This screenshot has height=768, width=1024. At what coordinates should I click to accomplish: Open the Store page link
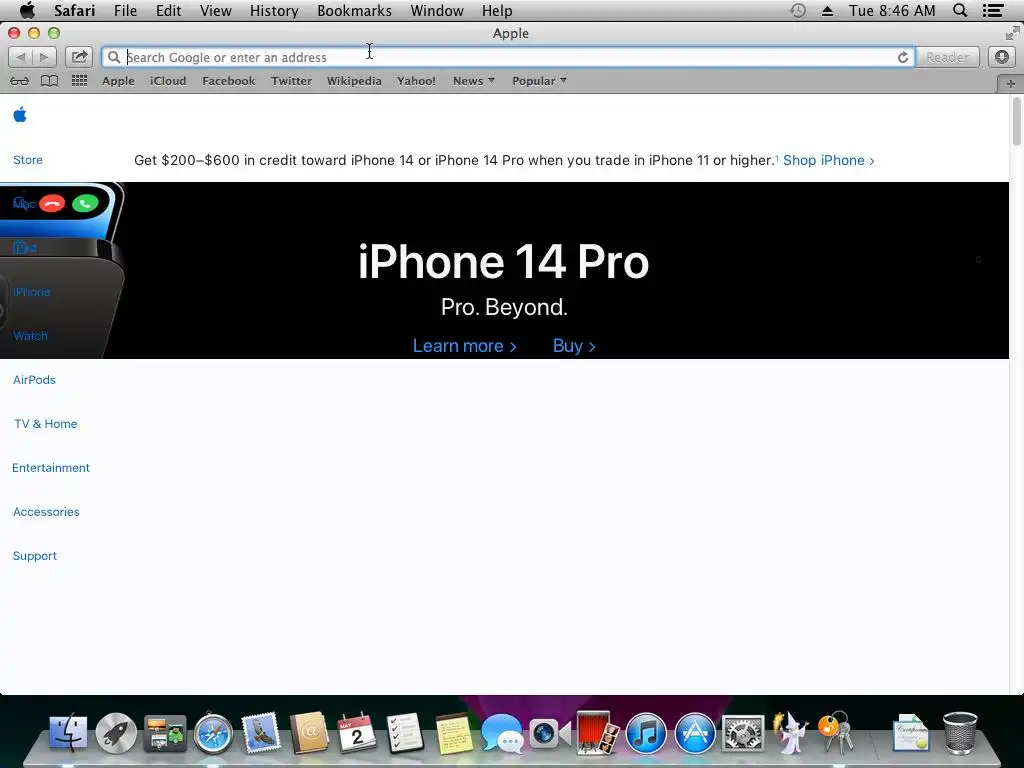[x=27, y=160]
